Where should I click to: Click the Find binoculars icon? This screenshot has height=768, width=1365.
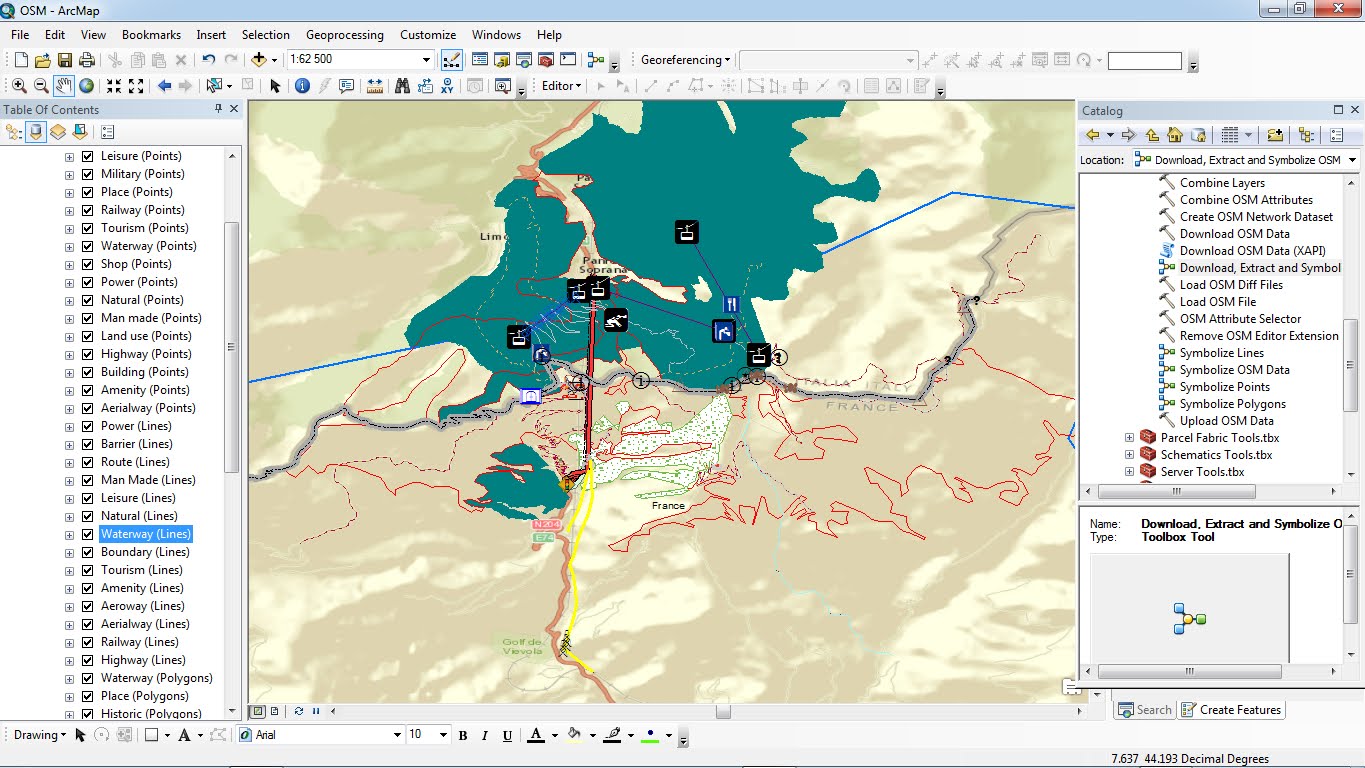pyautogui.click(x=404, y=85)
